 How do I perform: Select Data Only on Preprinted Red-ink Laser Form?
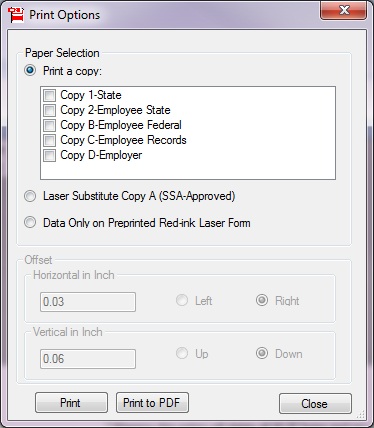(30, 222)
